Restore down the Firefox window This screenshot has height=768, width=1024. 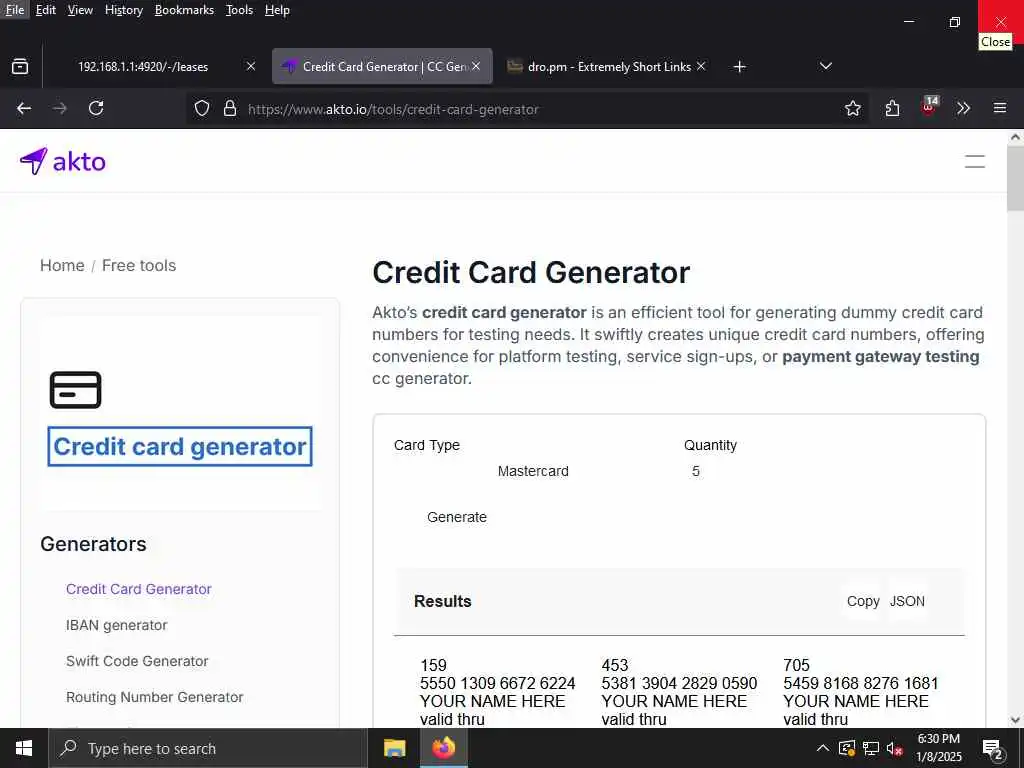[955, 22]
